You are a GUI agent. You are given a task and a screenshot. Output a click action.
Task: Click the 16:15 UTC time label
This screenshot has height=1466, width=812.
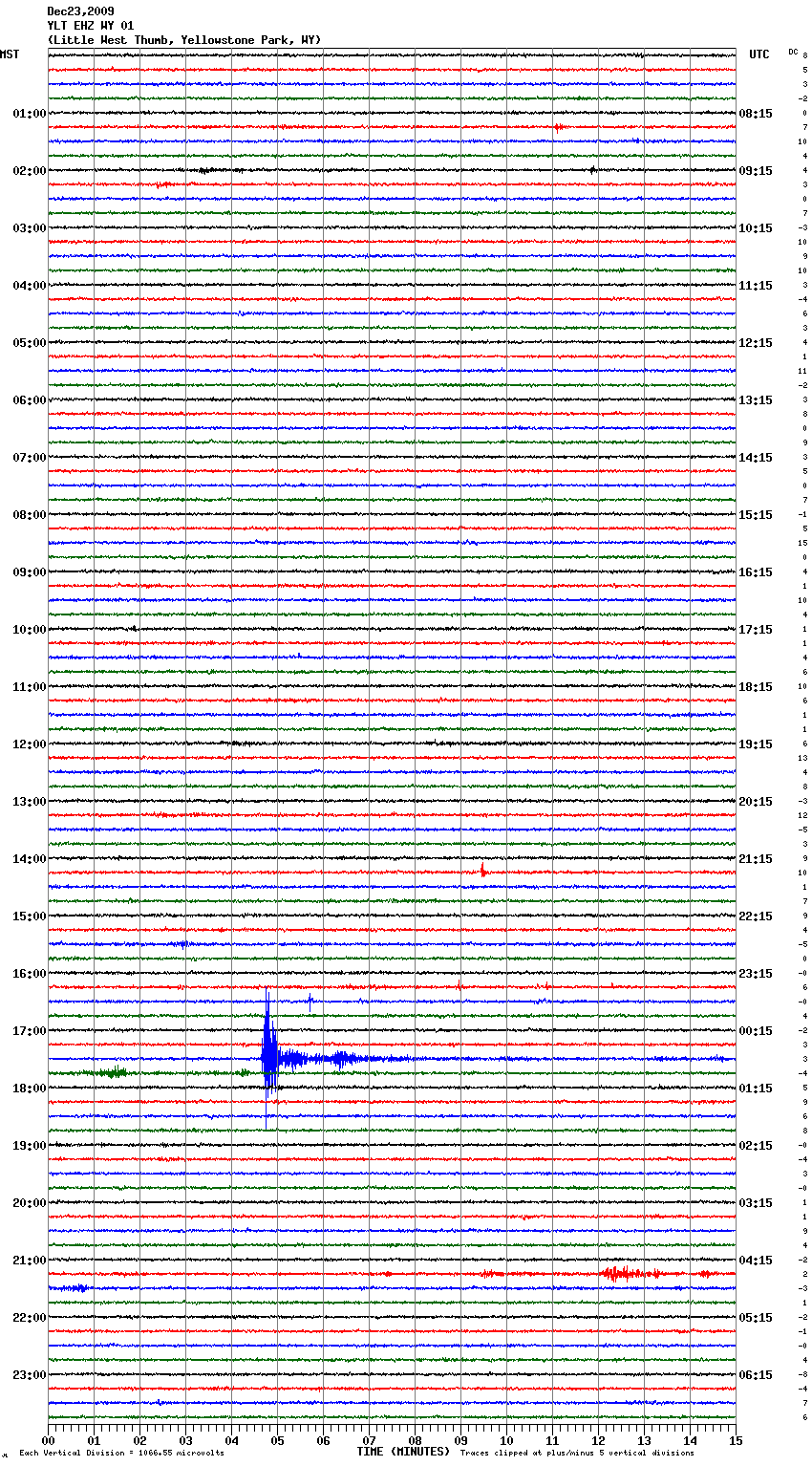tap(756, 572)
